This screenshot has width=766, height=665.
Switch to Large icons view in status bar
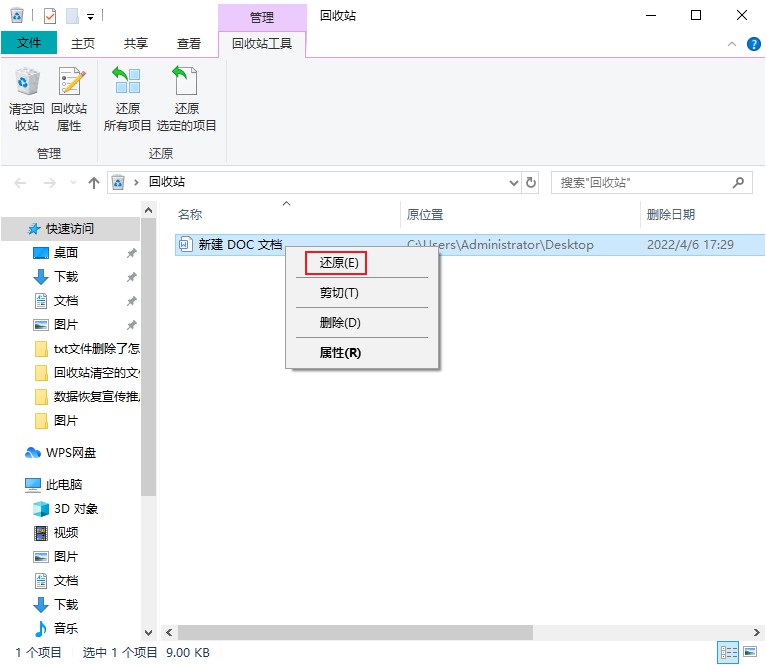tap(750, 652)
